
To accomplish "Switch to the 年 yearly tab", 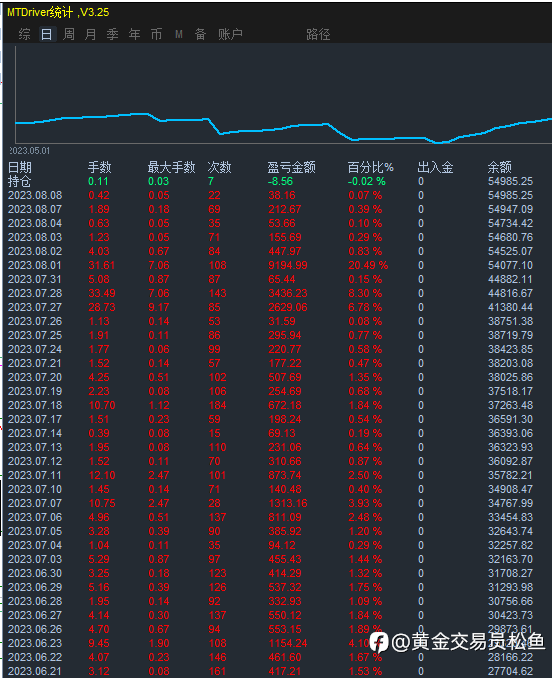I will 134,34.
